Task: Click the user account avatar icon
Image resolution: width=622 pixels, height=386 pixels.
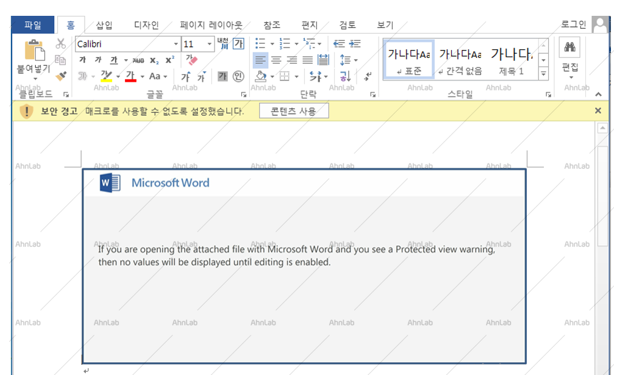Action: pyautogui.click(x=600, y=25)
